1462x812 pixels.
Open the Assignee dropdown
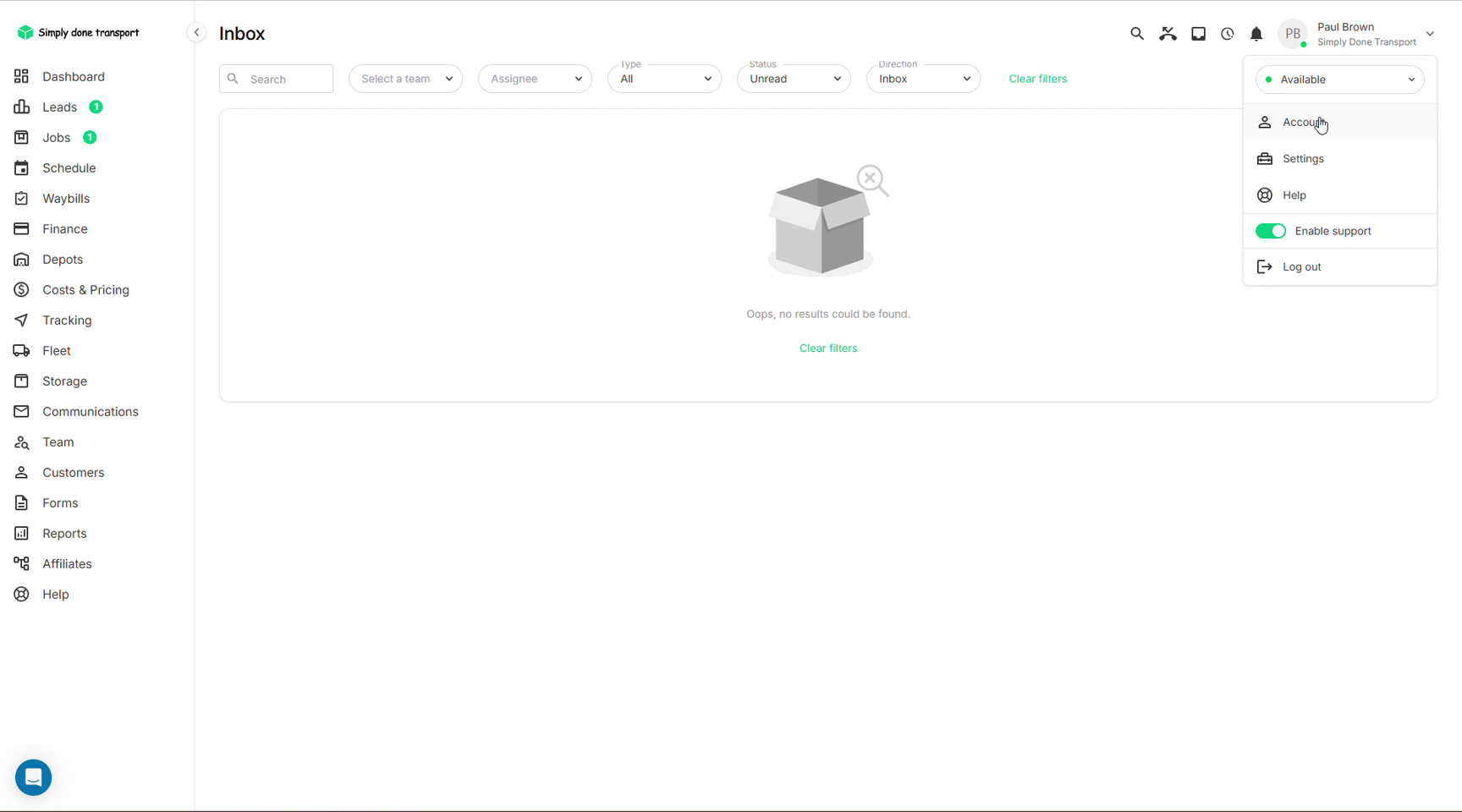point(535,79)
